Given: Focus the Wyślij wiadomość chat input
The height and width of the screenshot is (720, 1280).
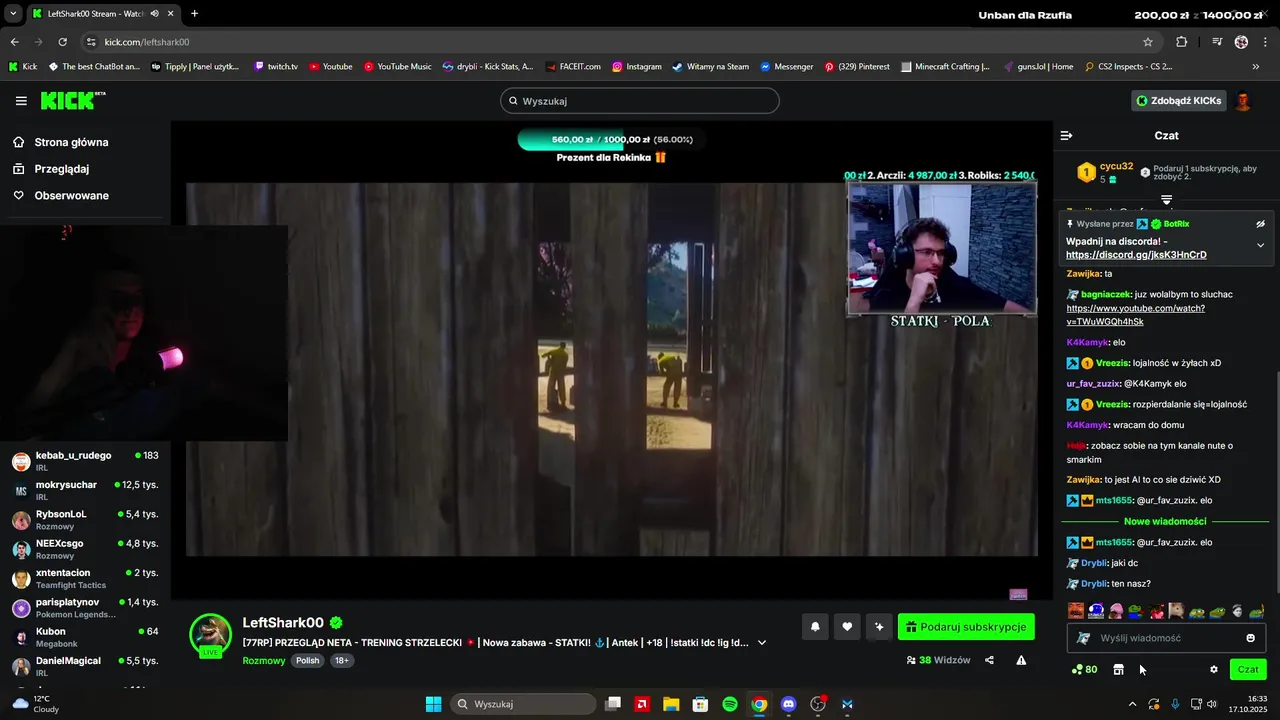Looking at the screenshot, I should [1167, 638].
